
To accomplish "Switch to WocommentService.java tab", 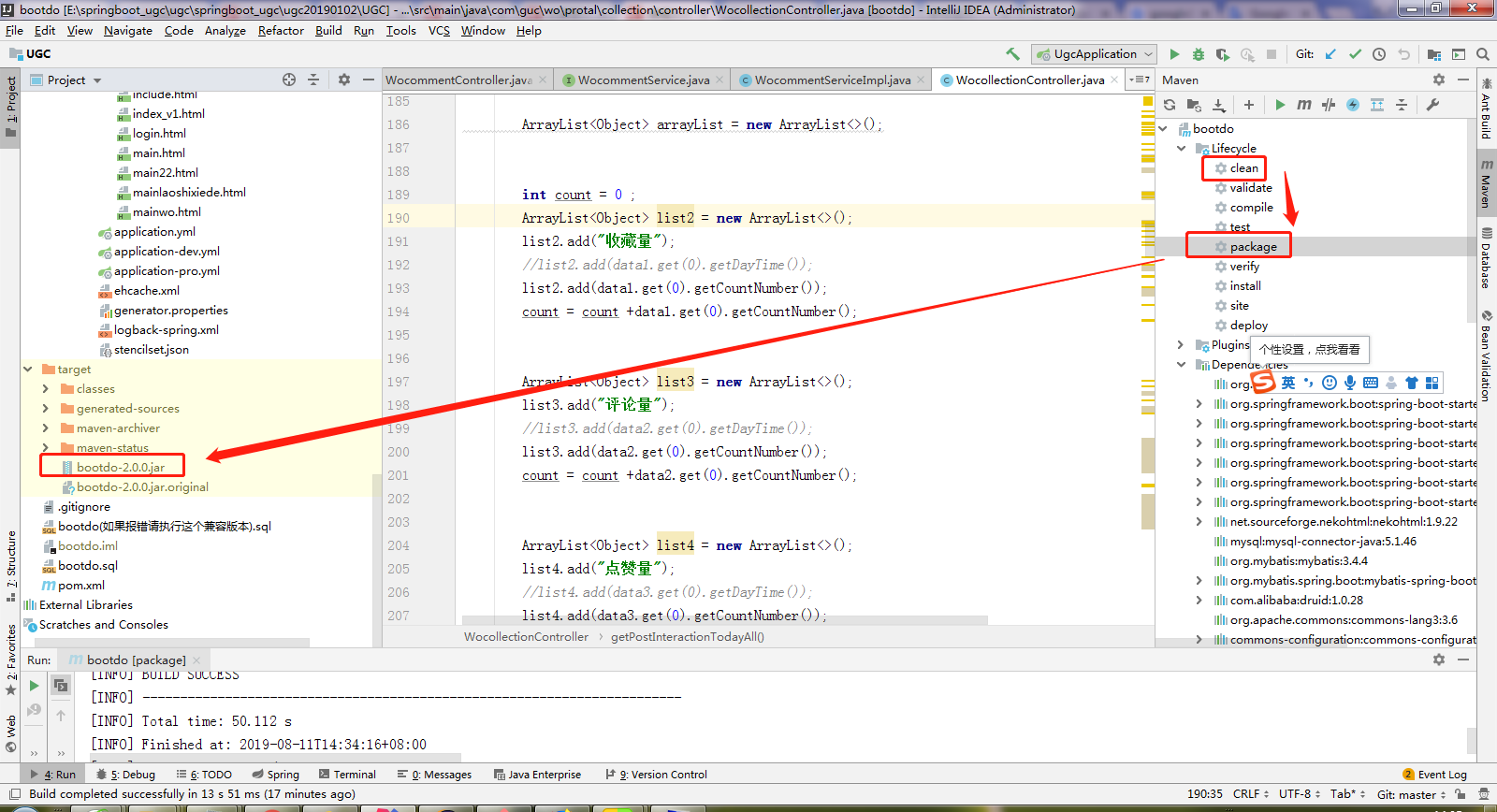I will 643,80.
